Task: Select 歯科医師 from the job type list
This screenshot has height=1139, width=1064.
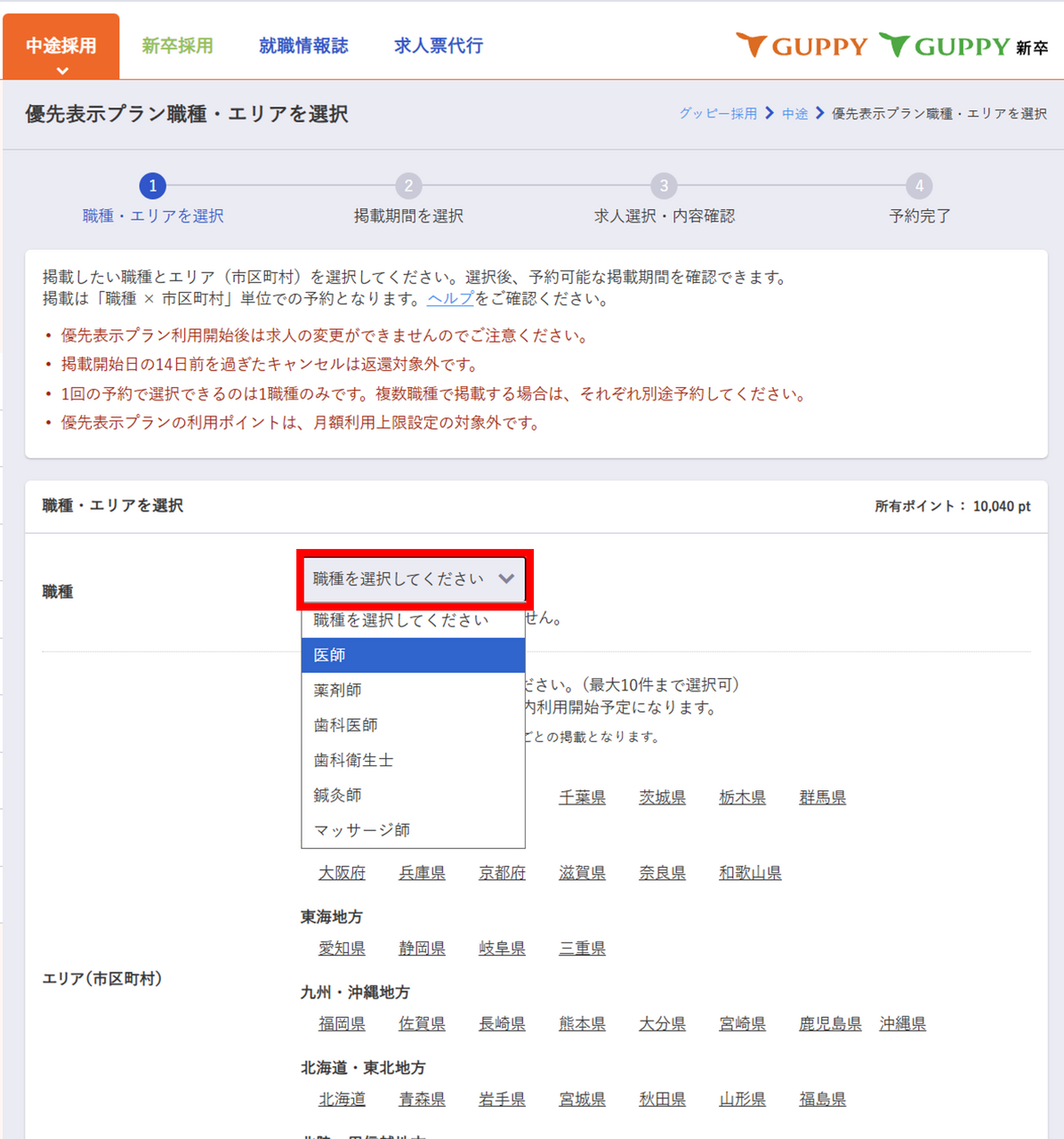Action: [414, 725]
